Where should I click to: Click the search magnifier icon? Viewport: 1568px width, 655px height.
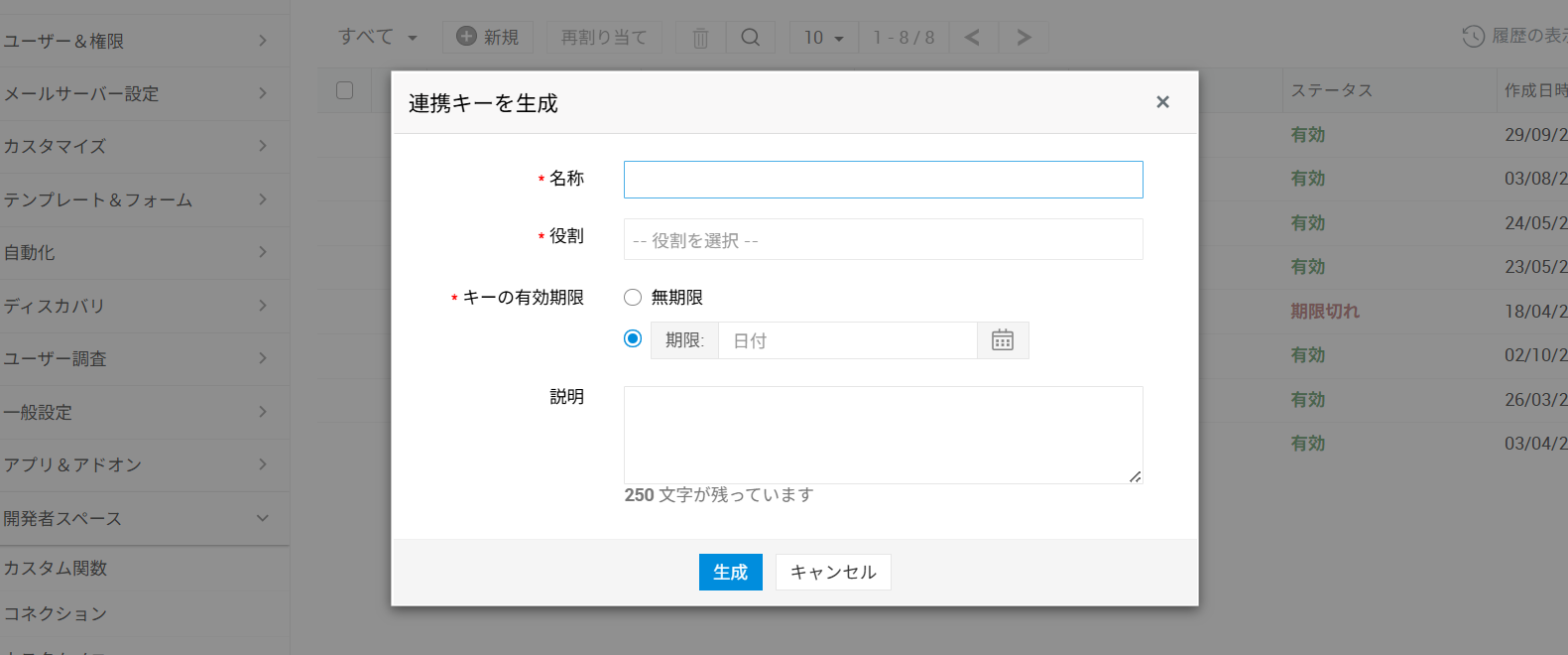751,38
